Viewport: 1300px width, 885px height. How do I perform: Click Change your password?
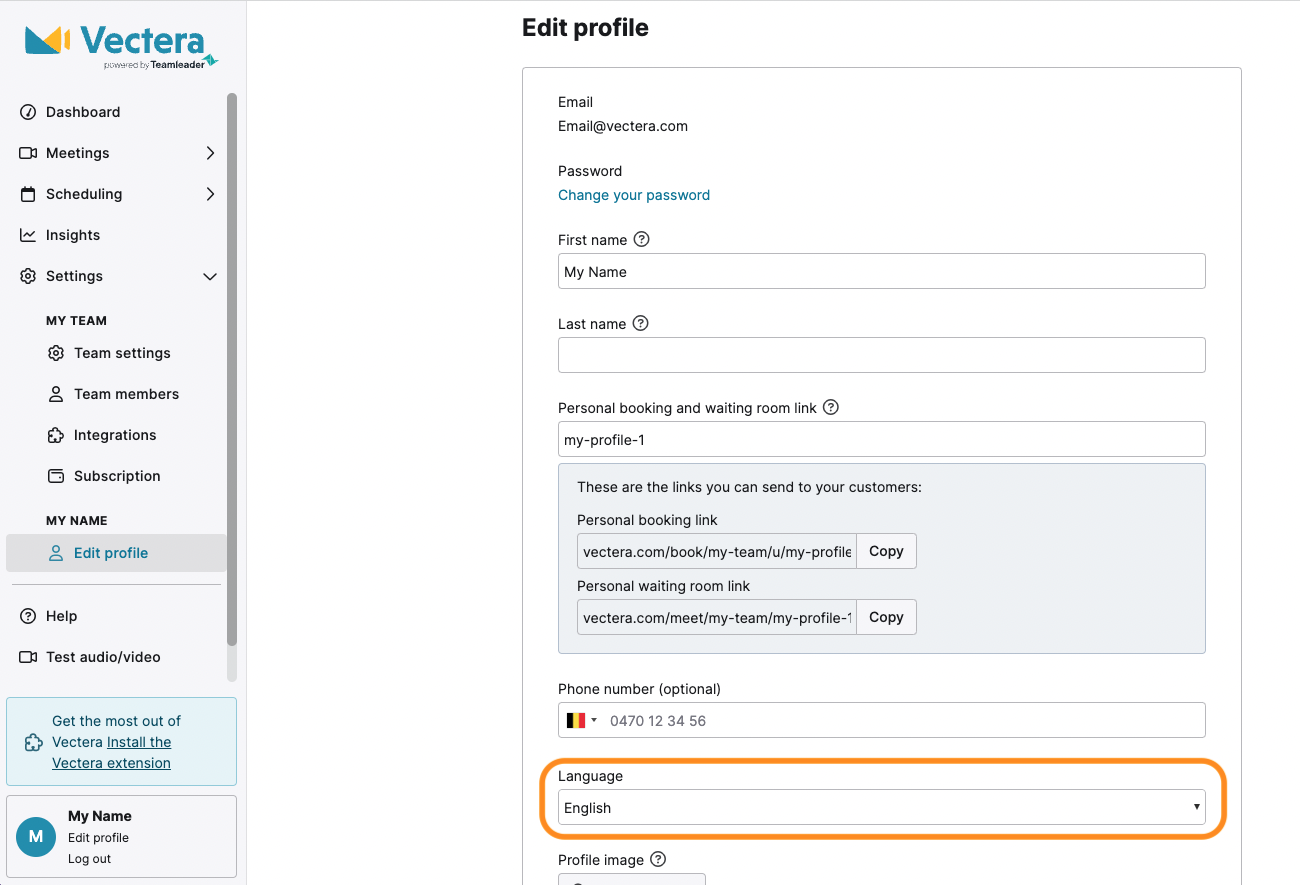pyautogui.click(x=634, y=195)
